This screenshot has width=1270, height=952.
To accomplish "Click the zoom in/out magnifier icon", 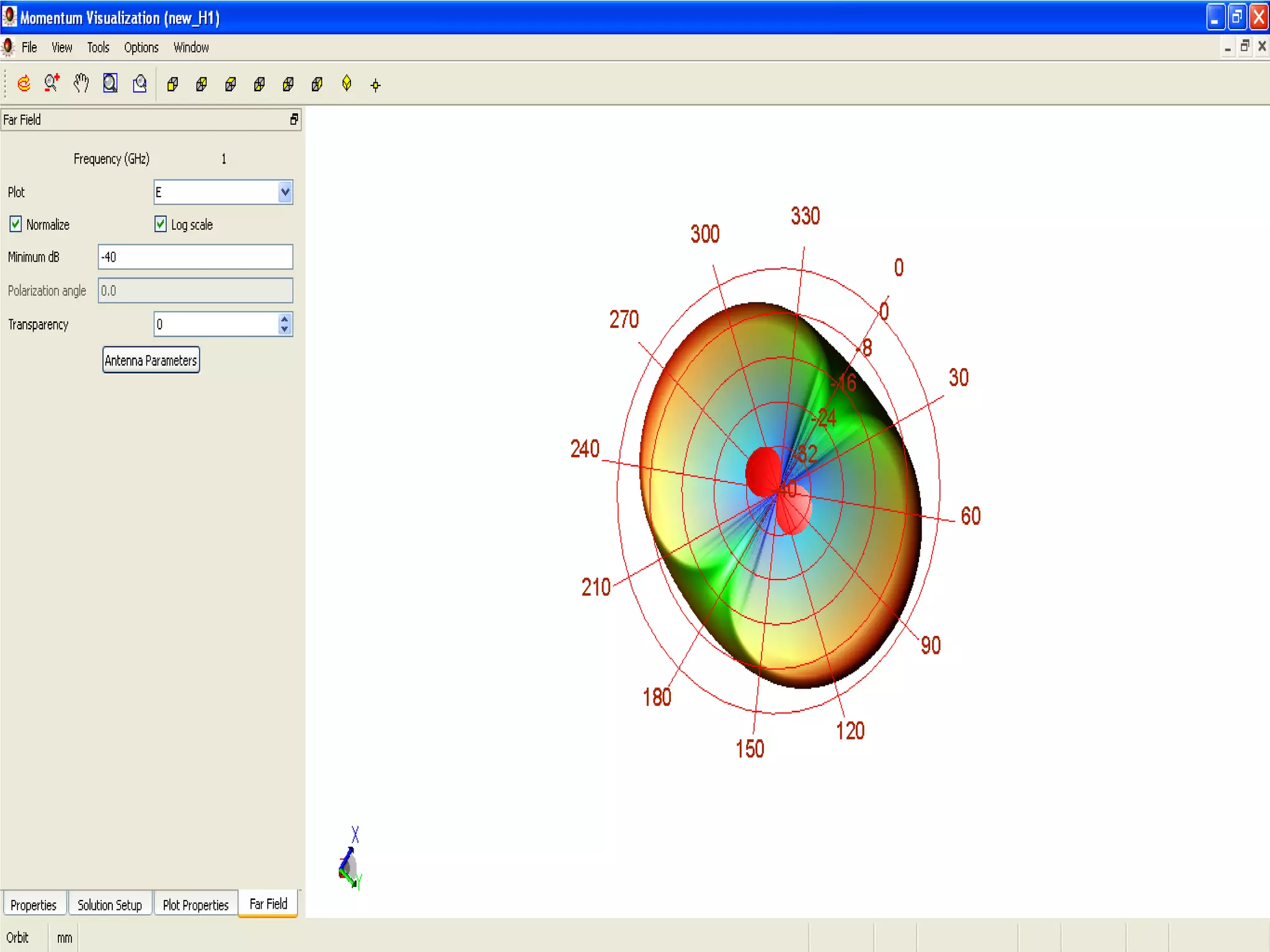I will tap(51, 84).
